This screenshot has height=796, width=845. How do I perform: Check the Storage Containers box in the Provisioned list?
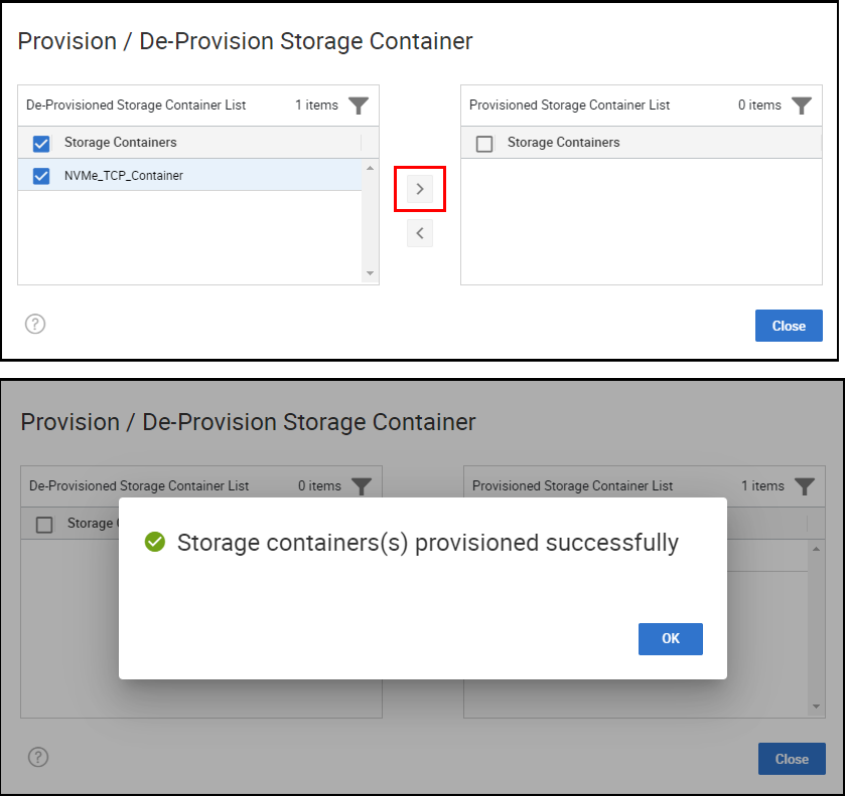[484, 143]
